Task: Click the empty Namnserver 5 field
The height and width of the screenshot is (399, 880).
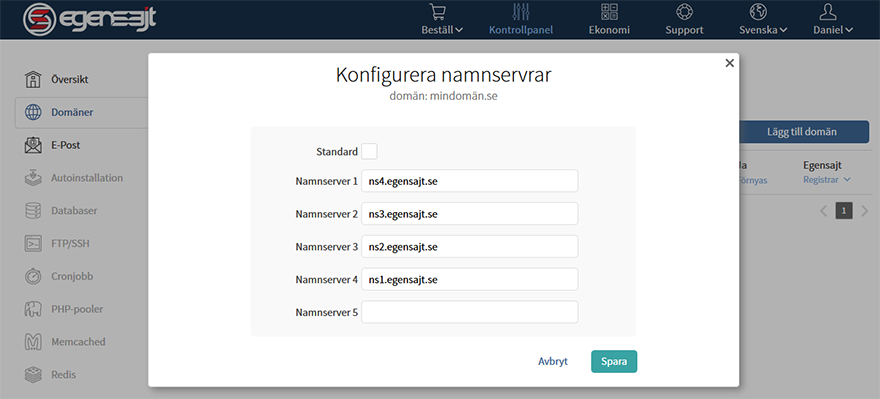Action: [x=470, y=312]
